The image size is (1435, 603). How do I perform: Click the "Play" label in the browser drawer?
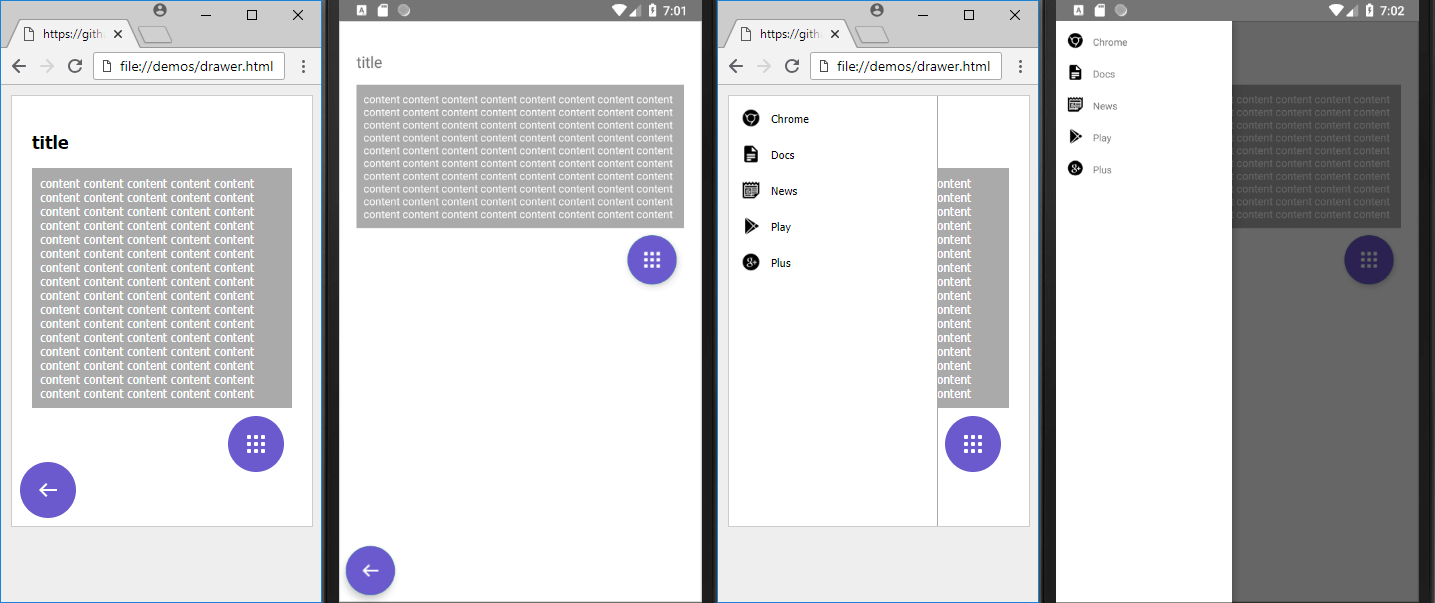(x=781, y=227)
